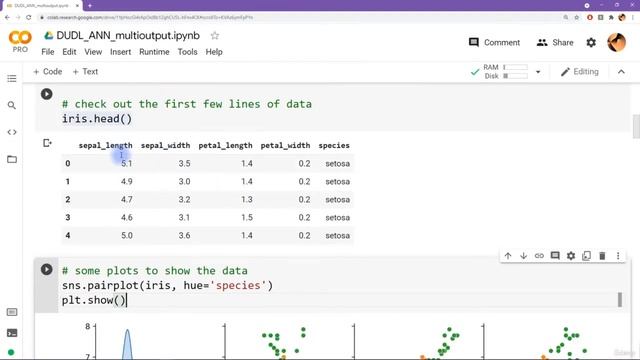Reload the browser page
The height and width of the screenshot is (360, 640).
tap(28, 18)
